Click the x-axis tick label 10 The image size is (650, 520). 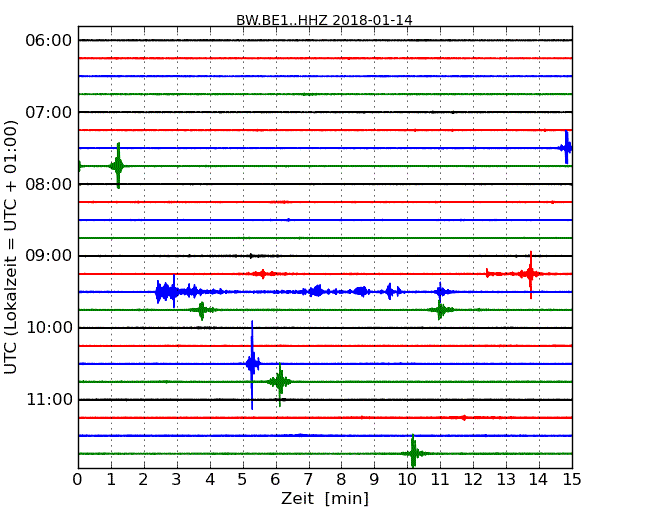click(407, 479)
